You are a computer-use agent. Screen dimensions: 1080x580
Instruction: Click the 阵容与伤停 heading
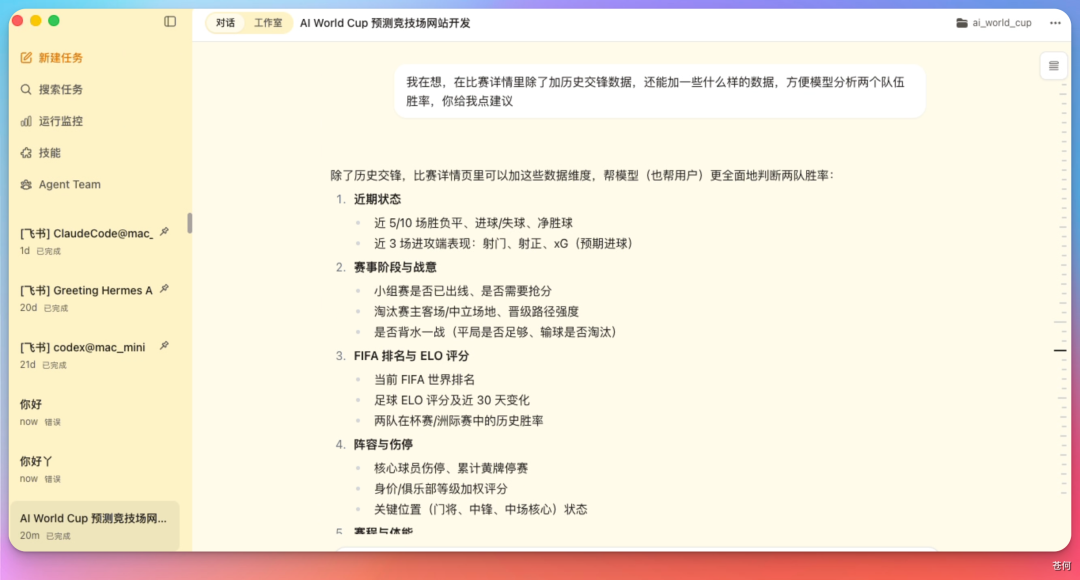[383, 445]
